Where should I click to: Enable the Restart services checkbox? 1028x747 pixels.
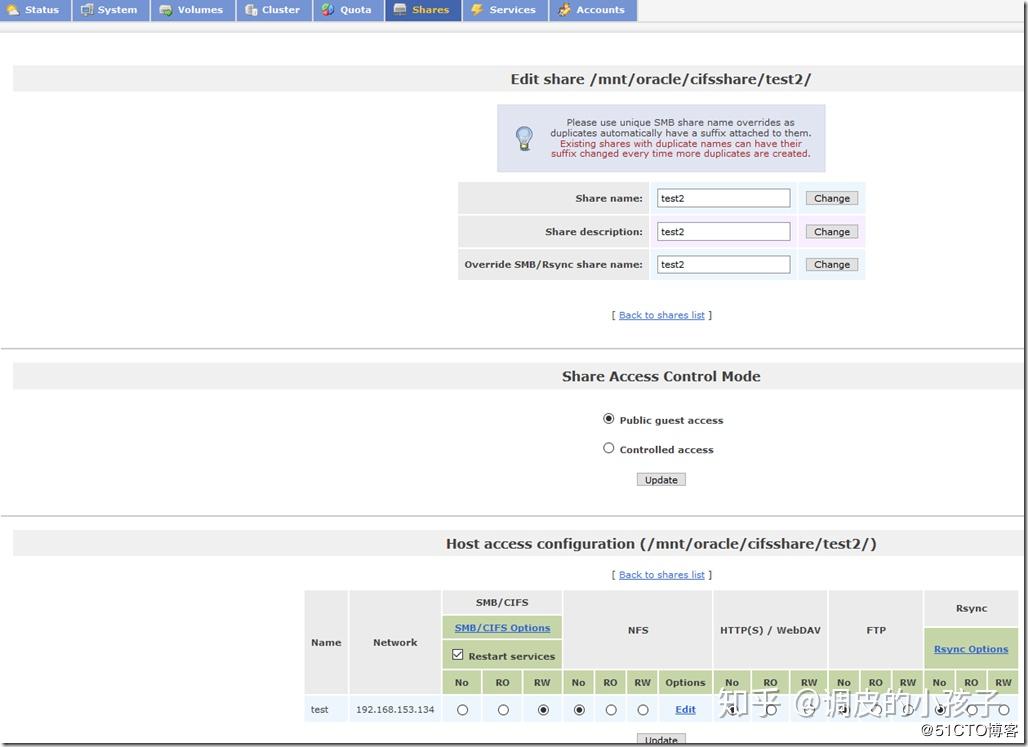tap(458, 655)
